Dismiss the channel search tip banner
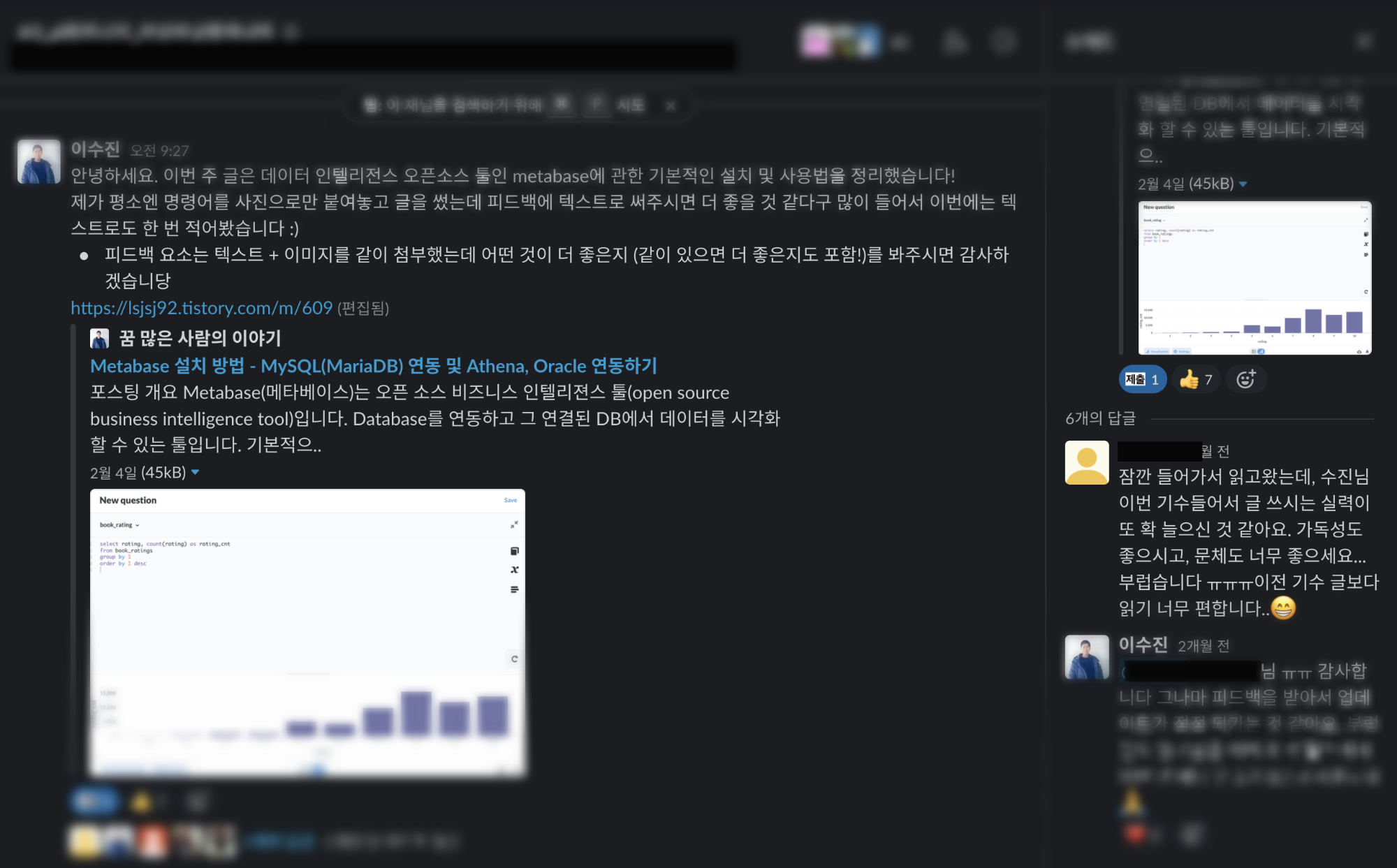1397x868 pixels. [x=671, y=105]
